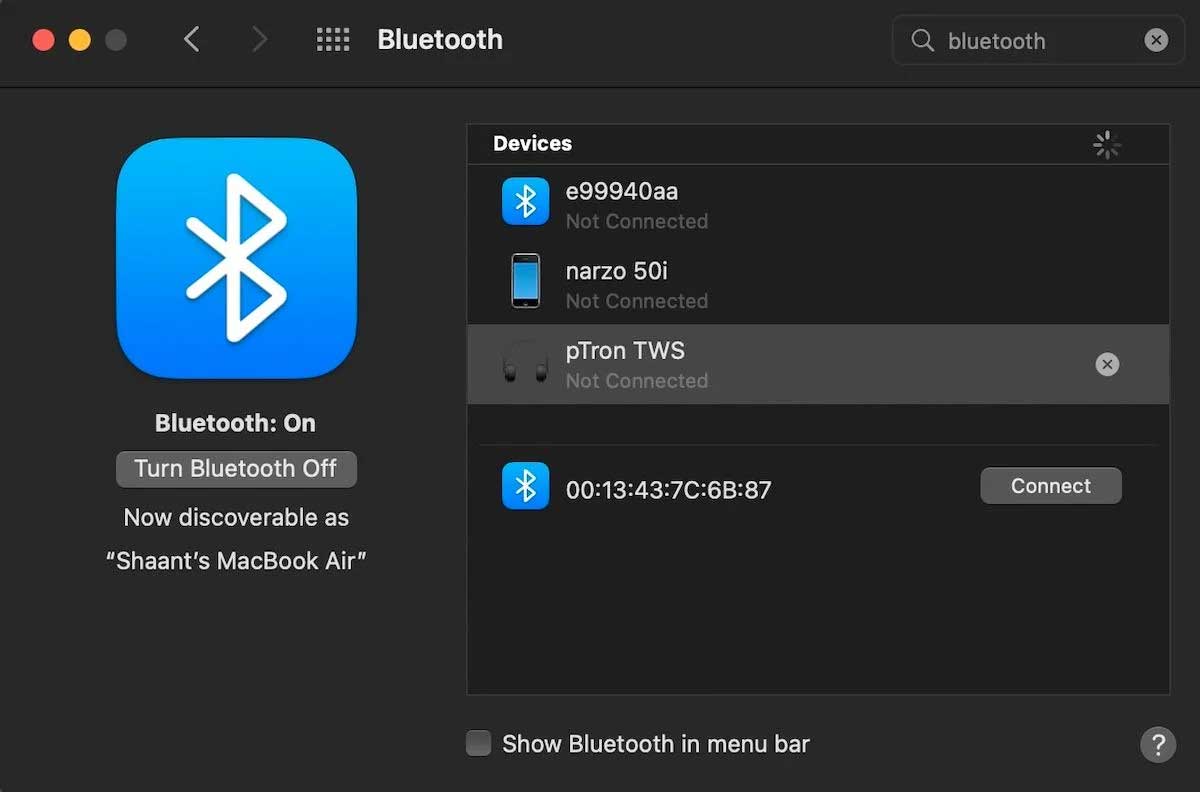
Task: Remove pTron TWS with the X button
Action: [1107, 364]
